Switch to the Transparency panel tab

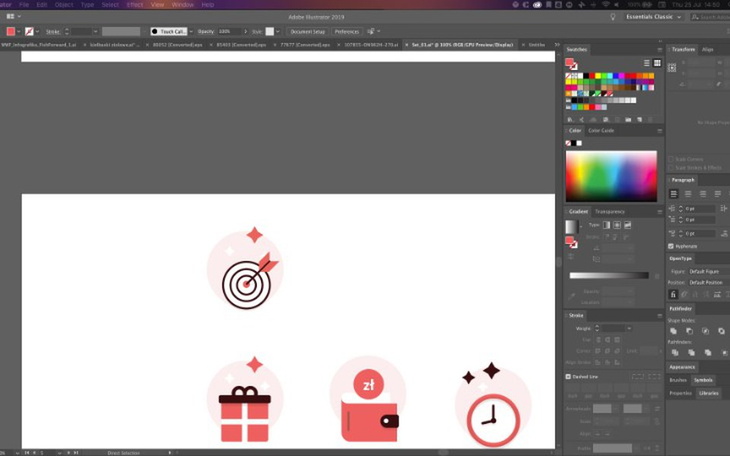tap(609, 212)
